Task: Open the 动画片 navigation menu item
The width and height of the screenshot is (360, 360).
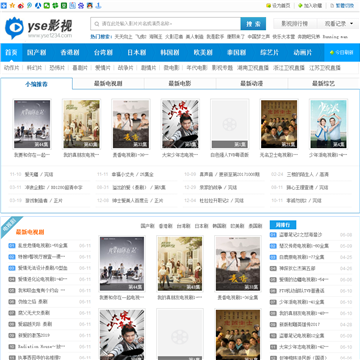Action: click(303, 53)
